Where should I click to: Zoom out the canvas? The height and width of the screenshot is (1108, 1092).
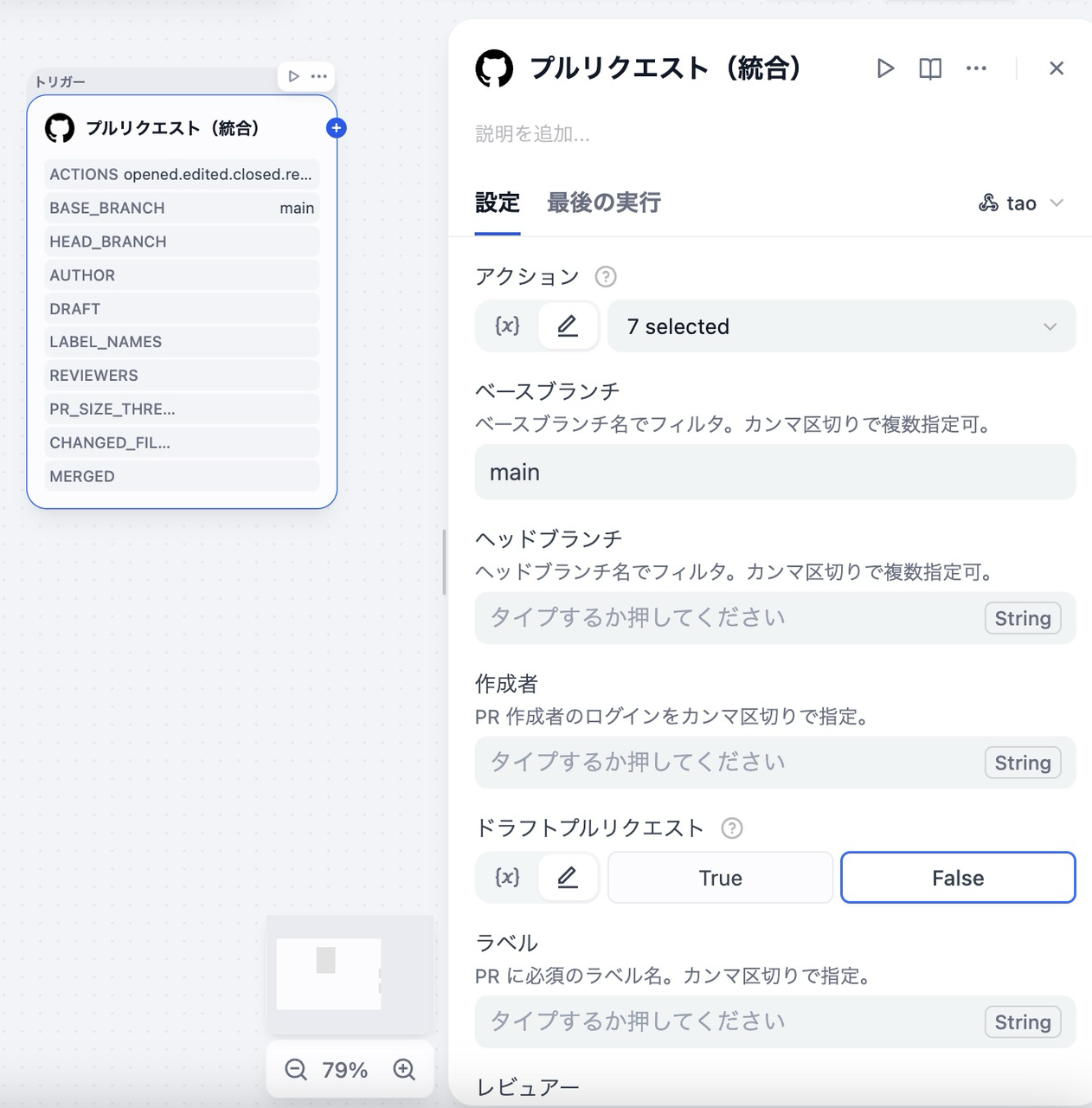coord(296,1070)
